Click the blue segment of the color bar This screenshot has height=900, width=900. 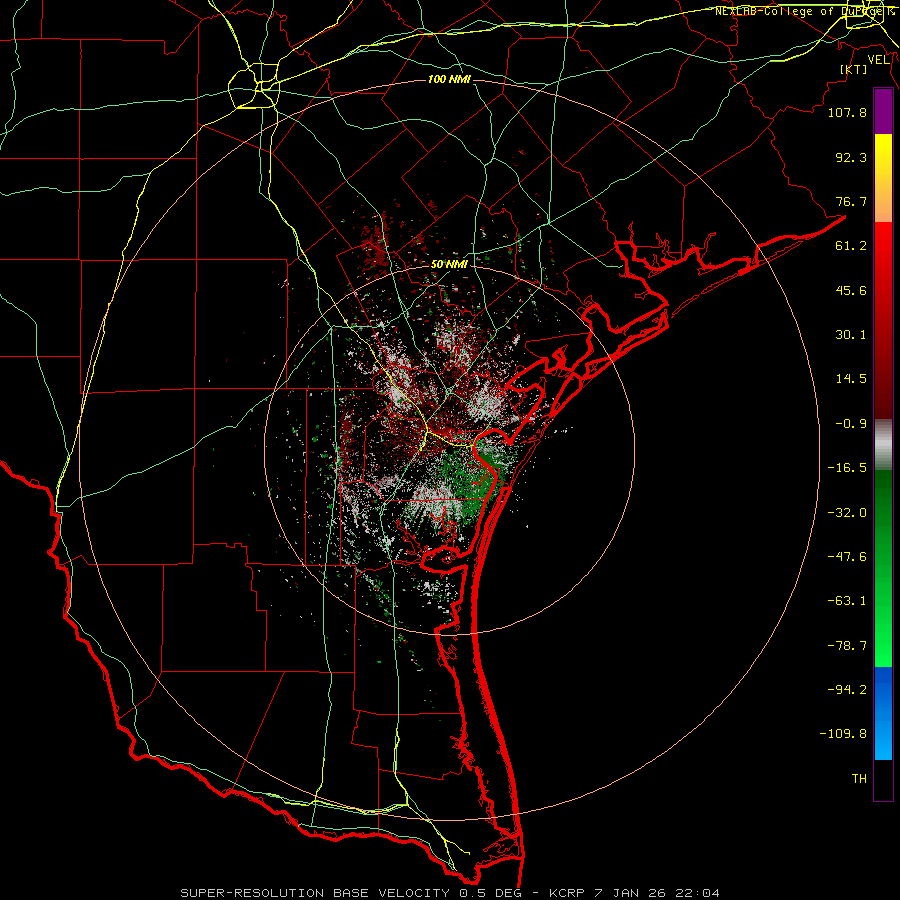(883, 713)
